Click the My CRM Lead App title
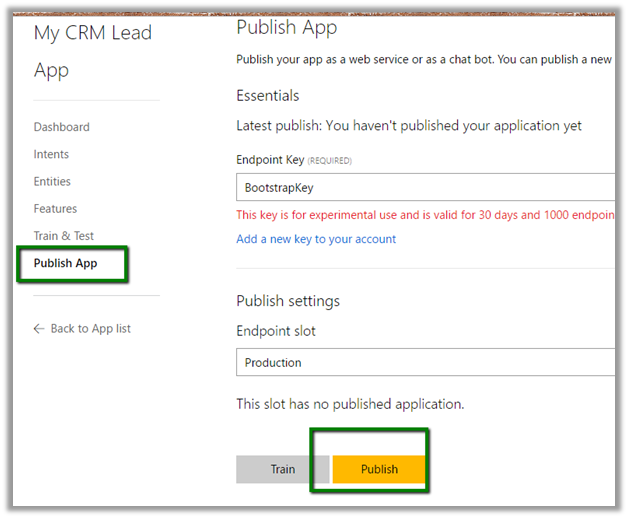628x518 pixels. [x=92, y=52]
